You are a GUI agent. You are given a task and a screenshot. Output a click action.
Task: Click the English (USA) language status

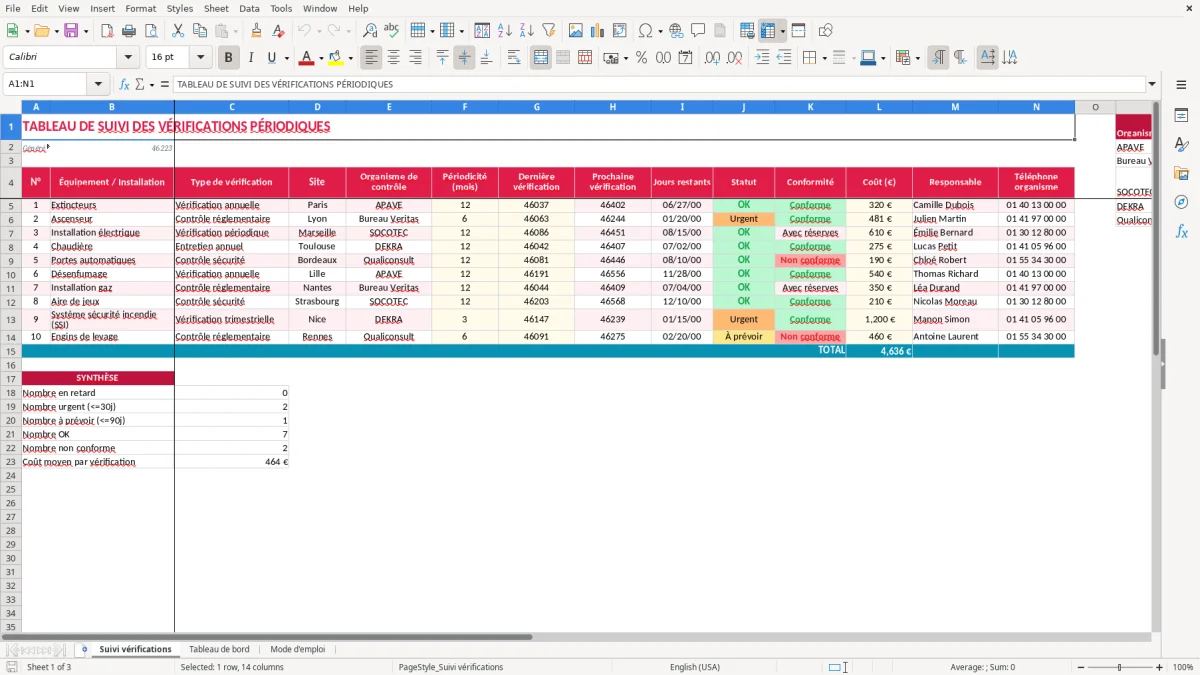pyautogui.click(x=694, y=667)
